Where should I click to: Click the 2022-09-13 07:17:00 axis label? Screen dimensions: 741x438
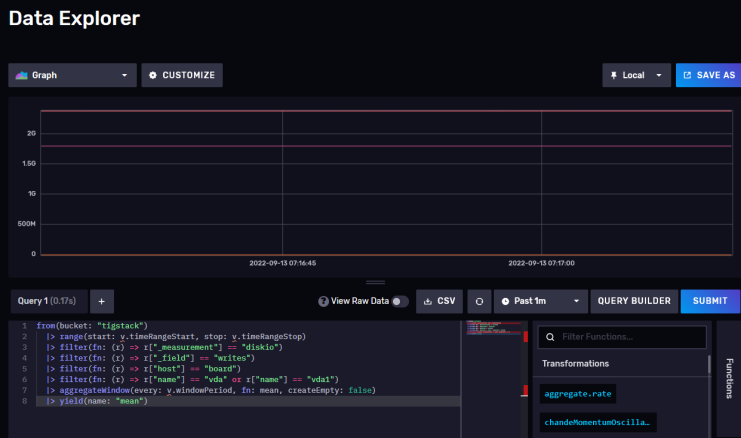click(x=541, y=263)
